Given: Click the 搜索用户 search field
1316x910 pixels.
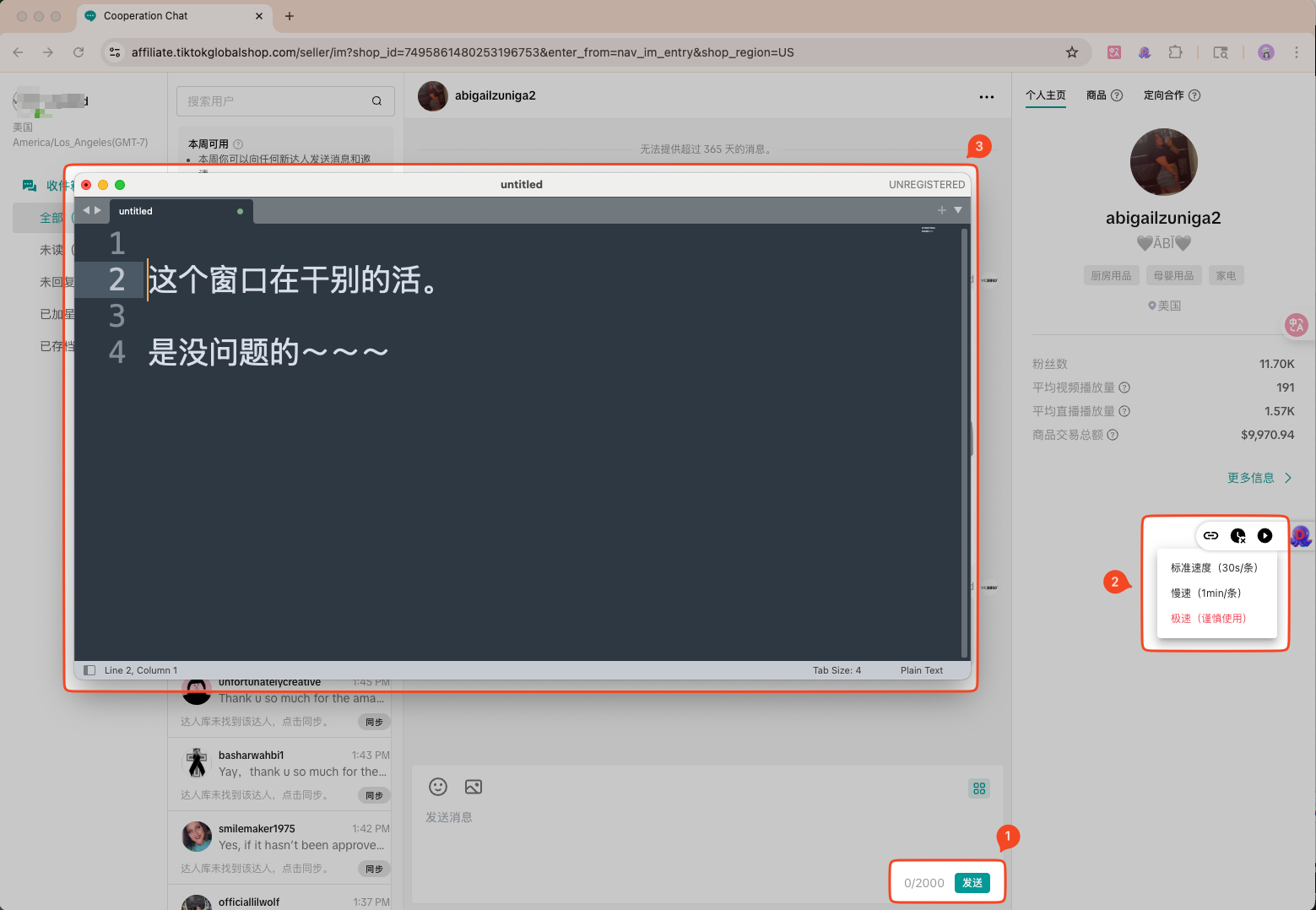Looking at the screenshot, I should pos(275,101).
